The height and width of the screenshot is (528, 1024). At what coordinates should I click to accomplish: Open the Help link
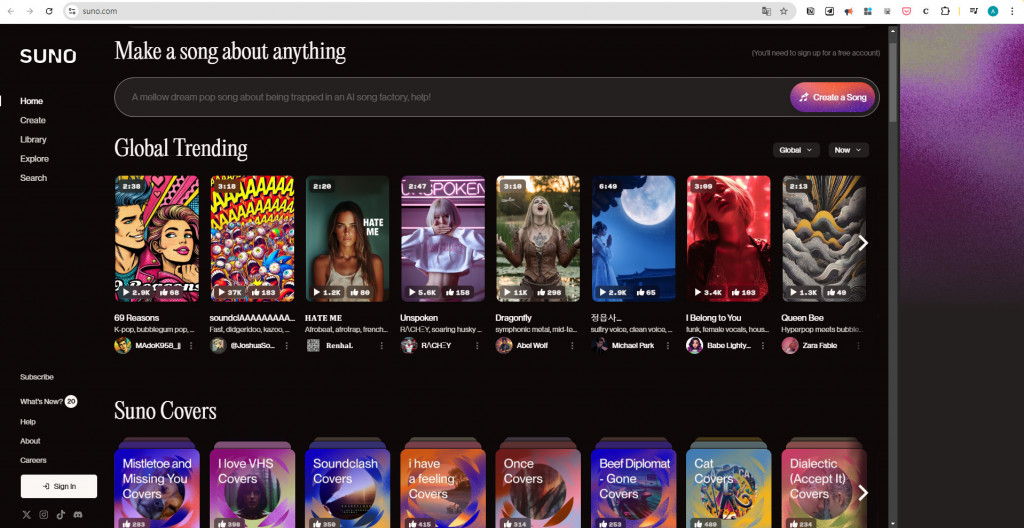[28, 422]
